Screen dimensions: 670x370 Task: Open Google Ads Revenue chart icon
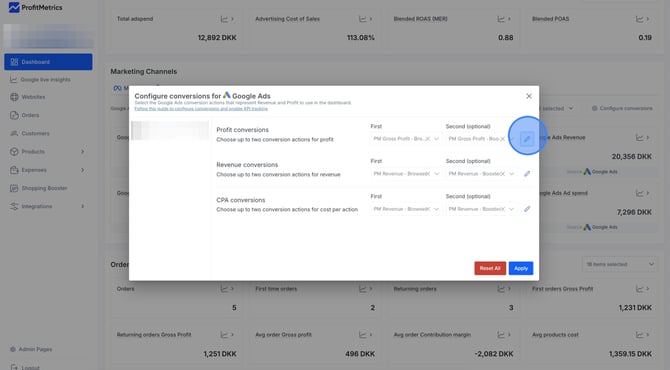[639, 138]
